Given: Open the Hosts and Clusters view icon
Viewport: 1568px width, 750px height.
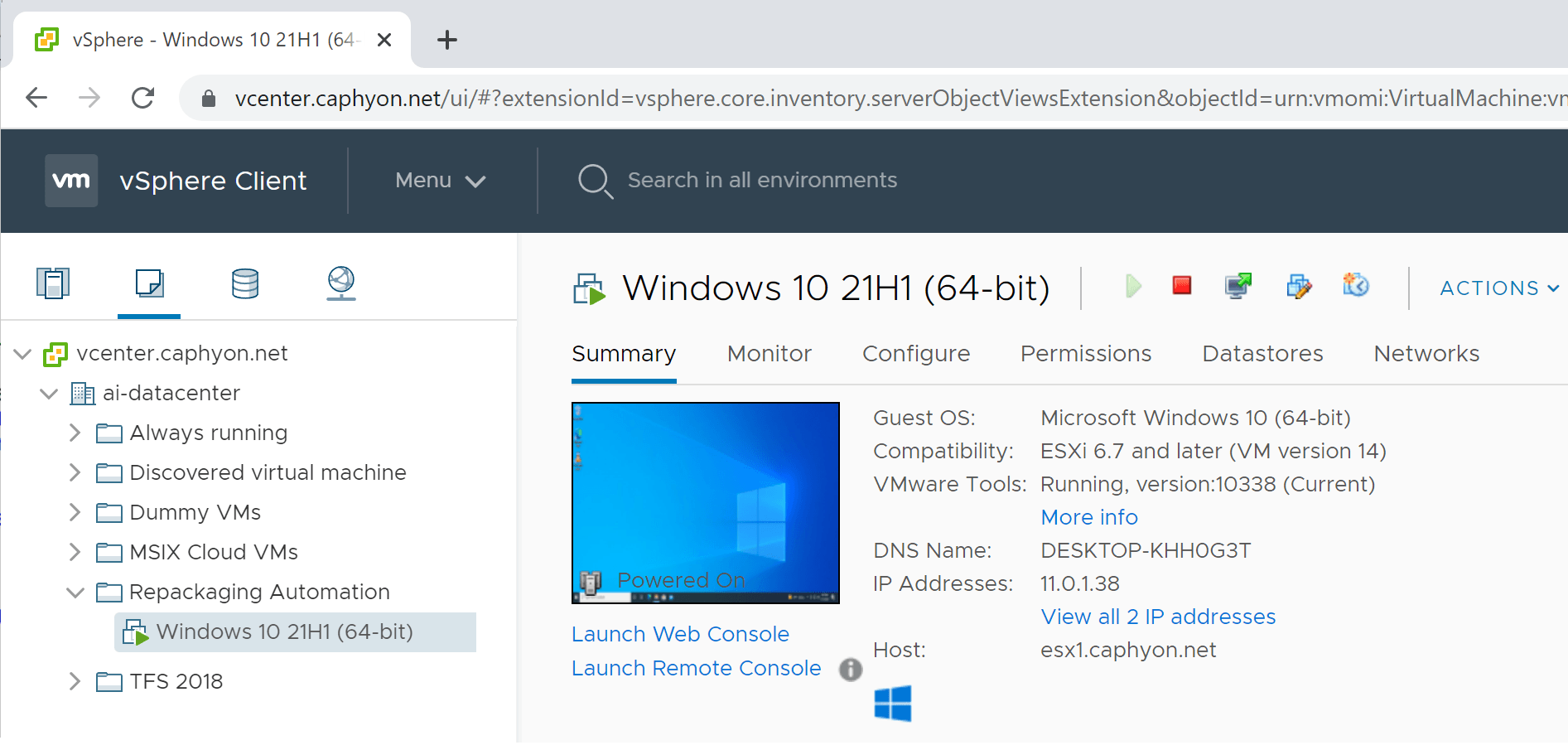Looking at the screenshot, I should coord(53,283).
